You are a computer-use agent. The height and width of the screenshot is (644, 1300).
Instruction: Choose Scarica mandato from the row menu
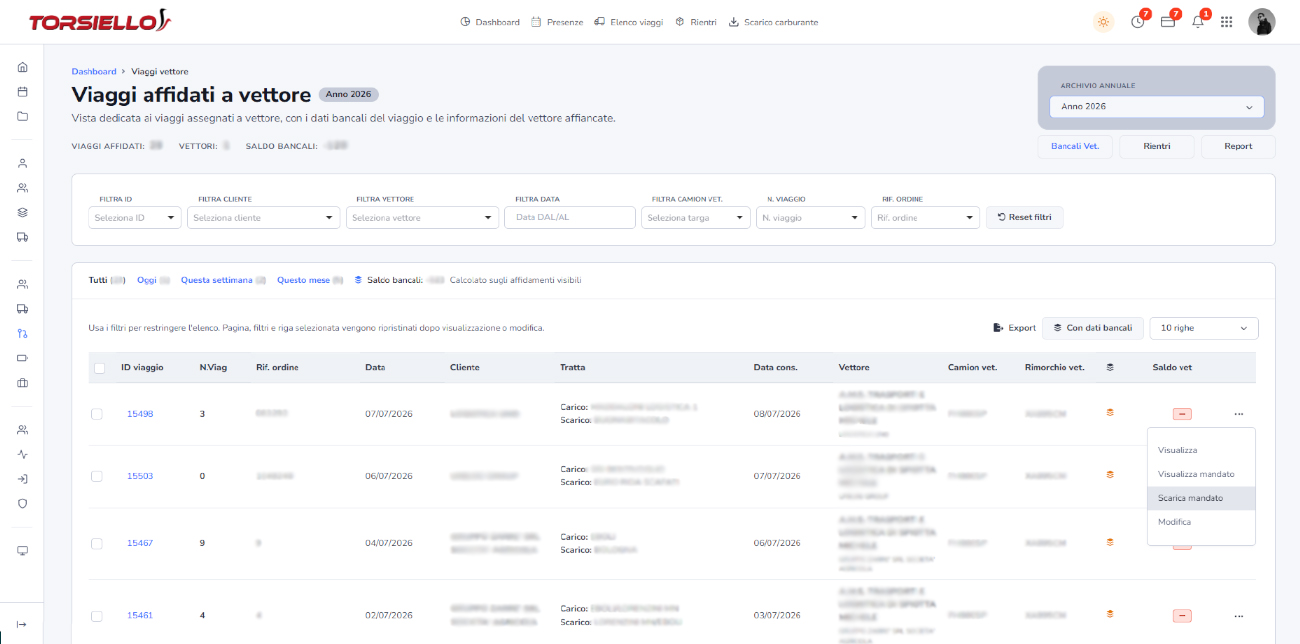click(x=1201, y=498)
